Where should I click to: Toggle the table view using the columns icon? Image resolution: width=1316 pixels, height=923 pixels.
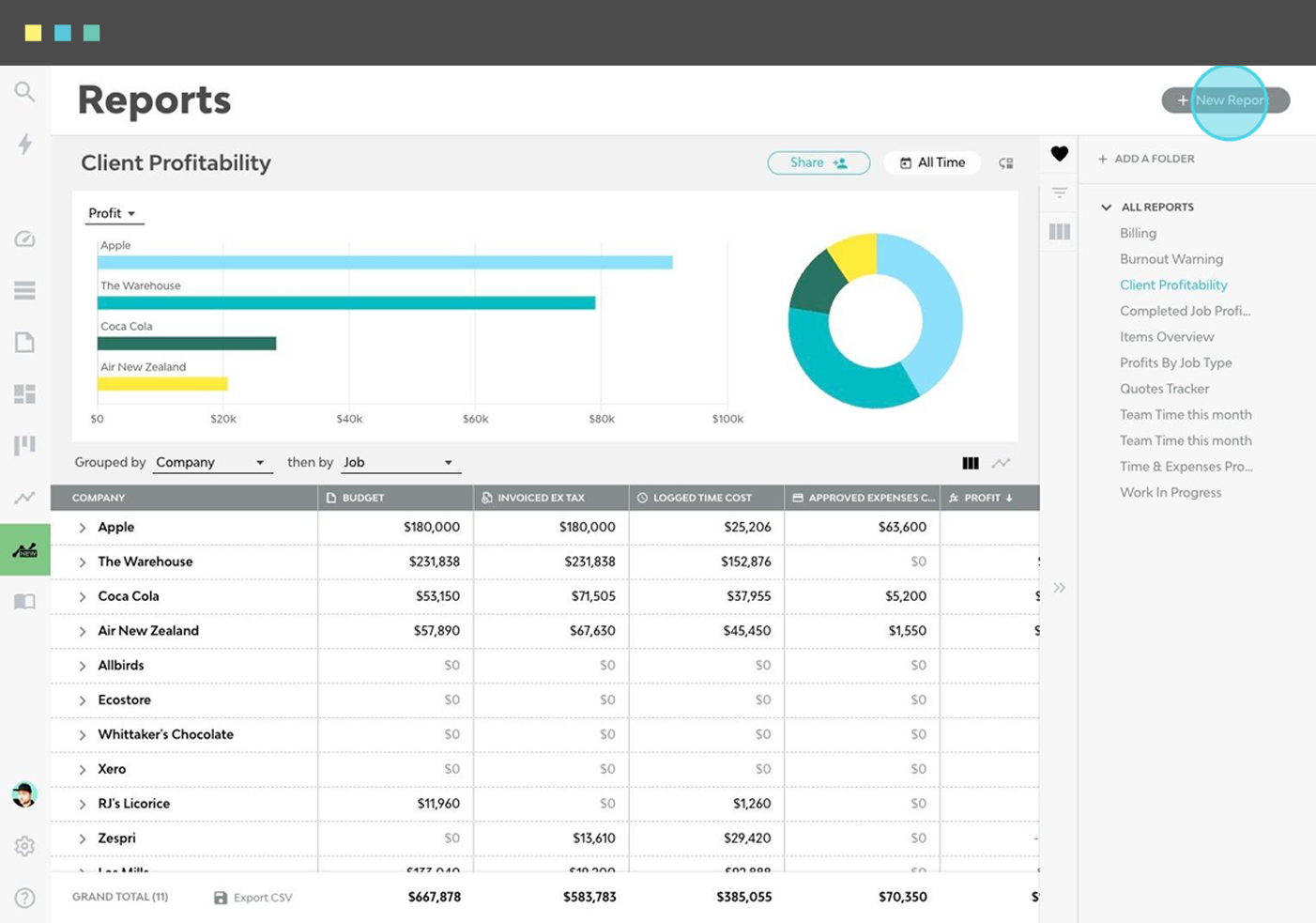tap(971, 462)
